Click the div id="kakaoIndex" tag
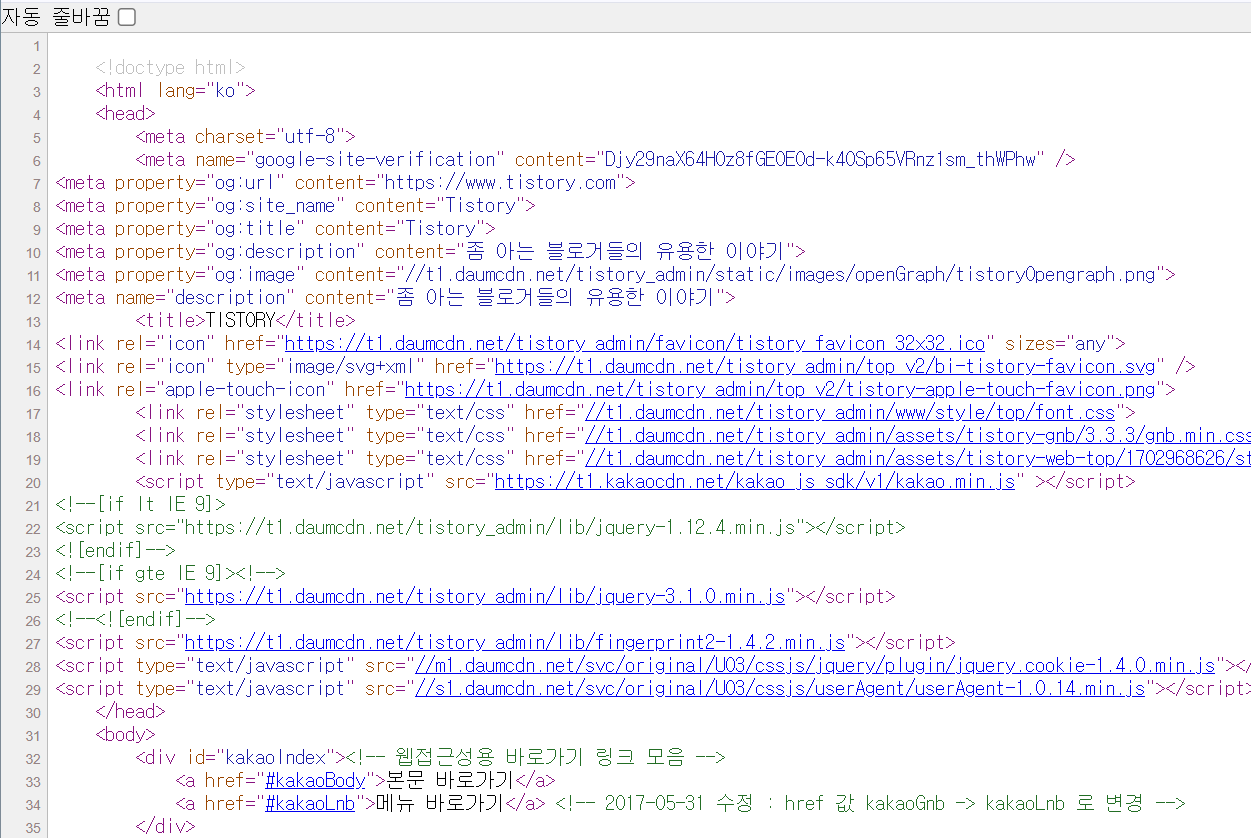1251x838 pixels. [x=241, y=757]
